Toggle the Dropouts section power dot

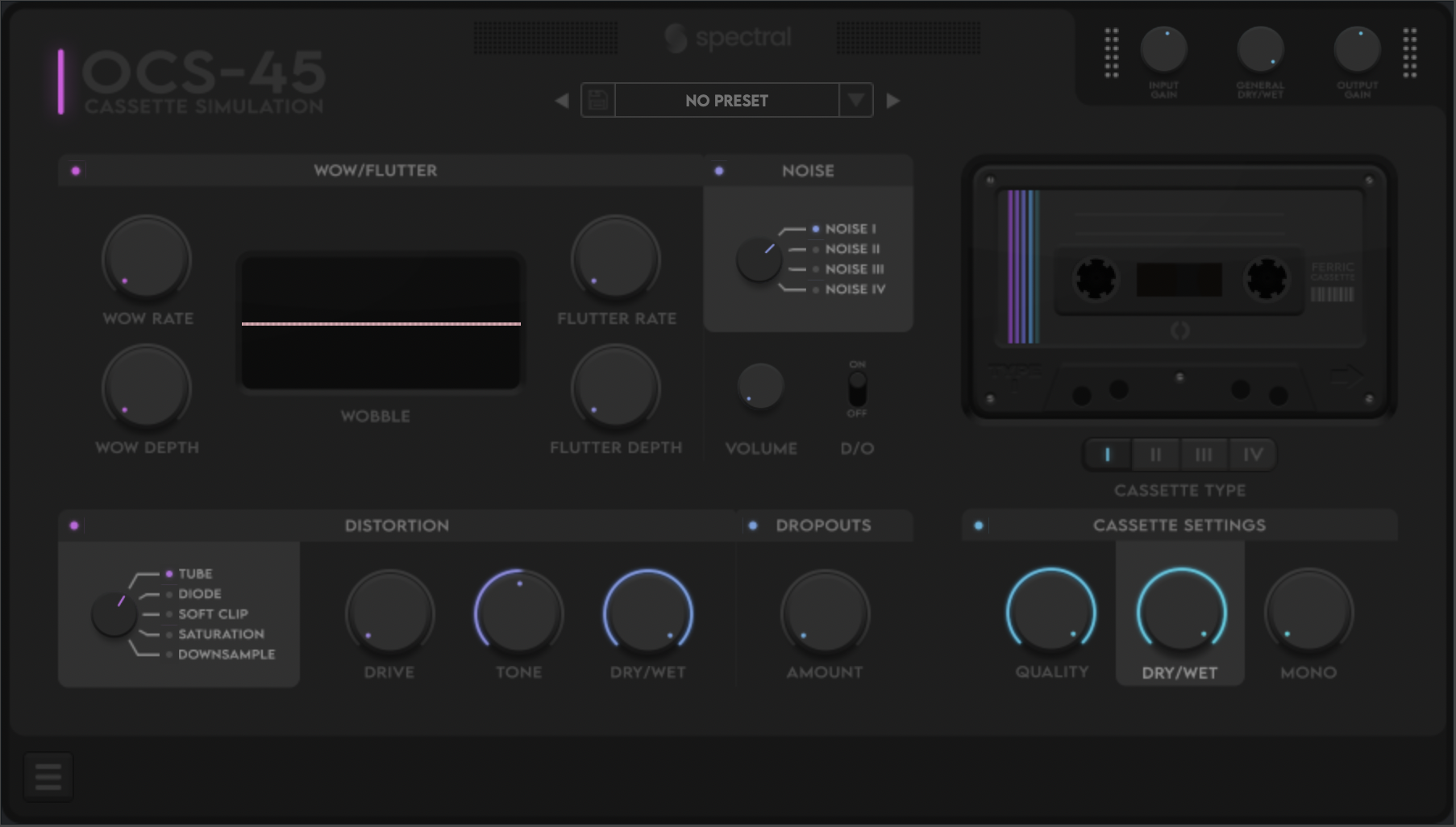[753, 526]
